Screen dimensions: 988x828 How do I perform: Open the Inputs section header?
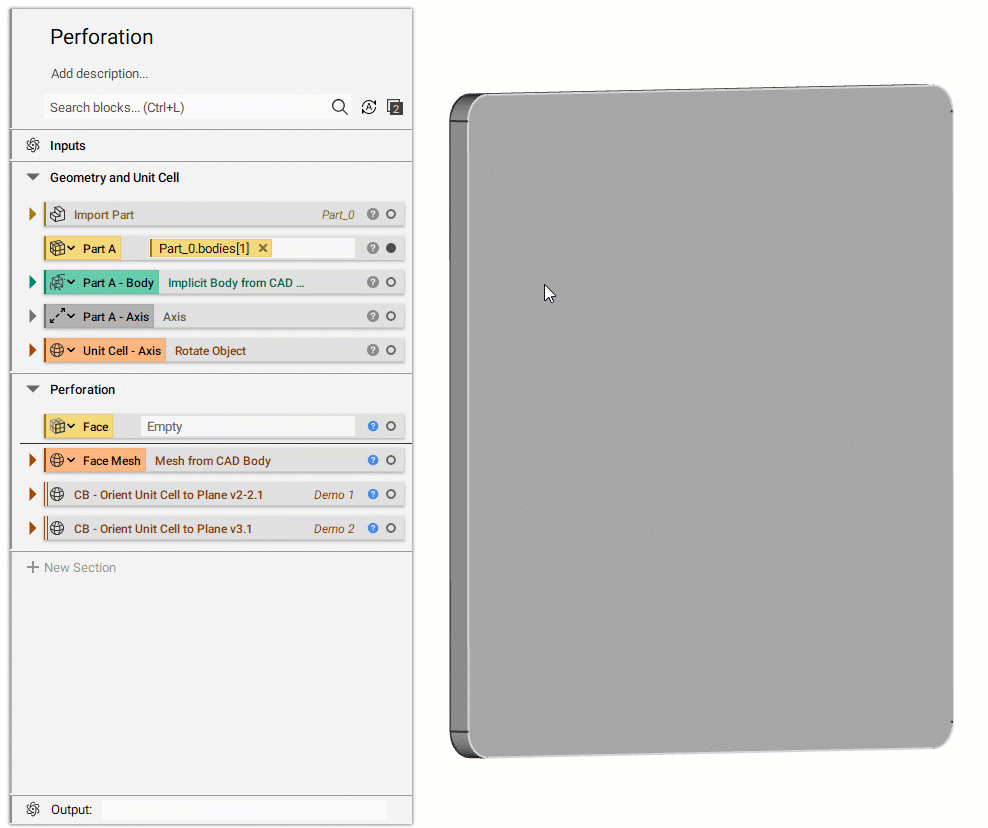212,146
